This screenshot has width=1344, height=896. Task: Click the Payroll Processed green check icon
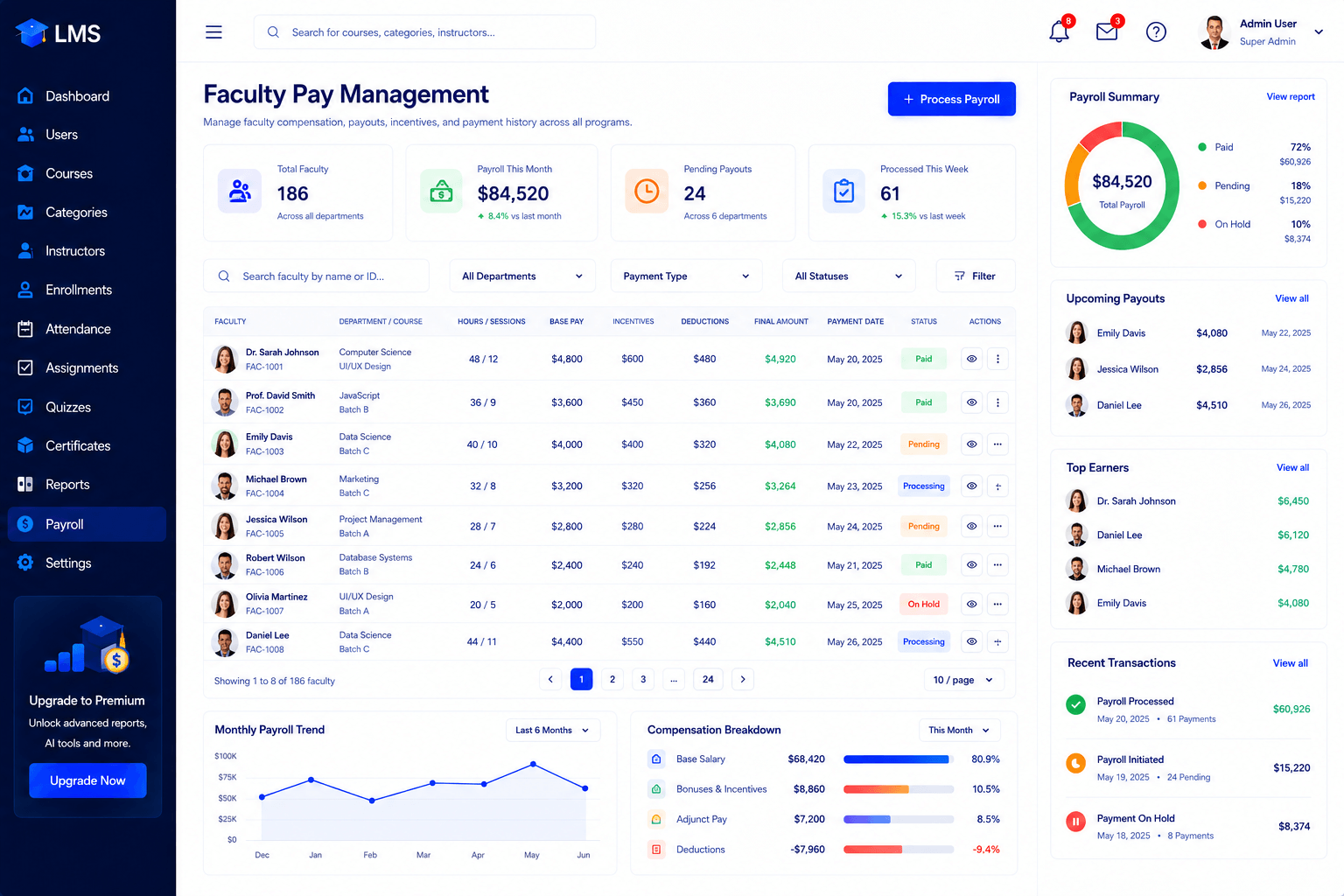coord(1076,704)
